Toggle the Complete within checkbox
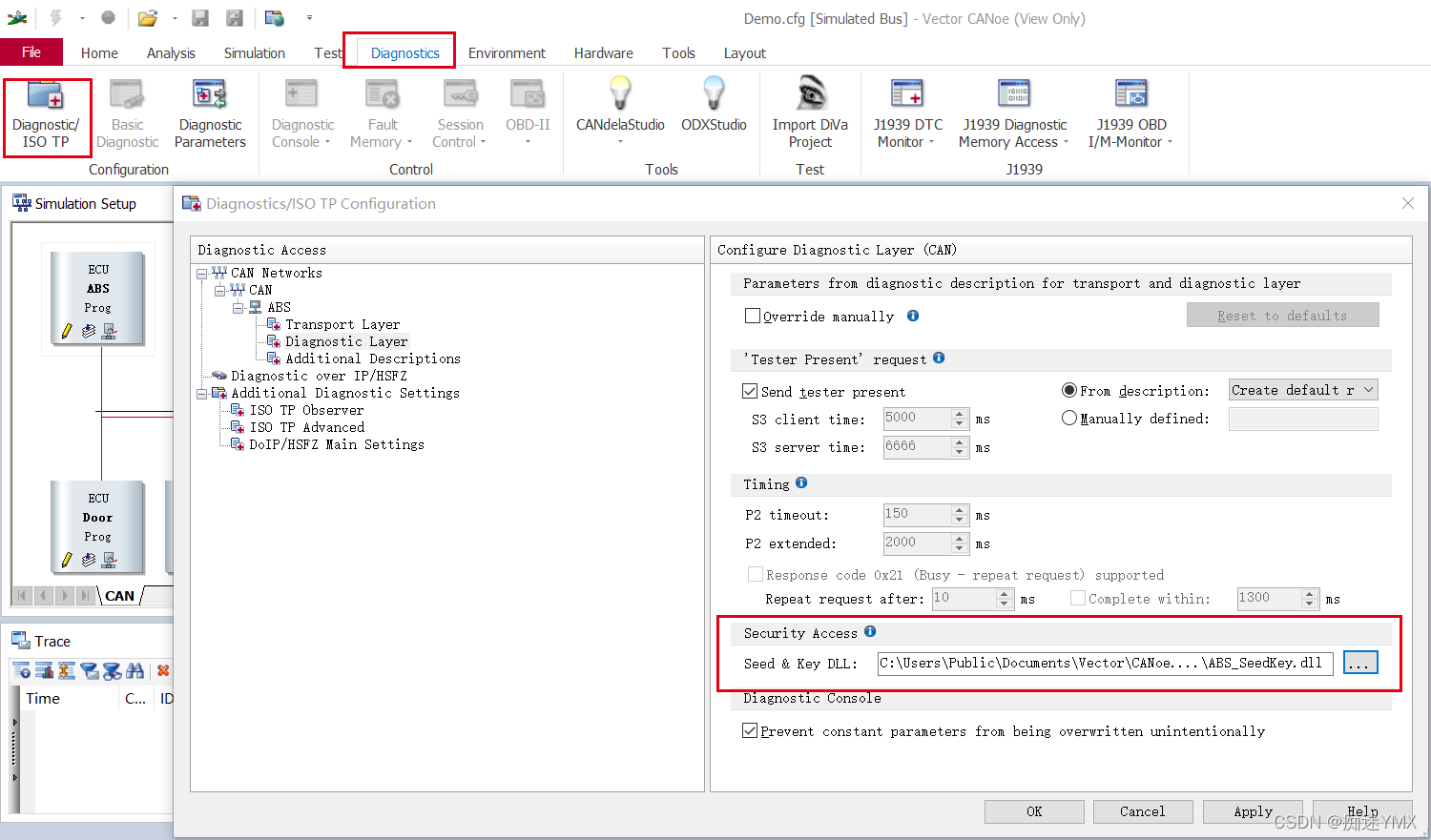This screenshot has height=840, width=1431. point(1078,598)
